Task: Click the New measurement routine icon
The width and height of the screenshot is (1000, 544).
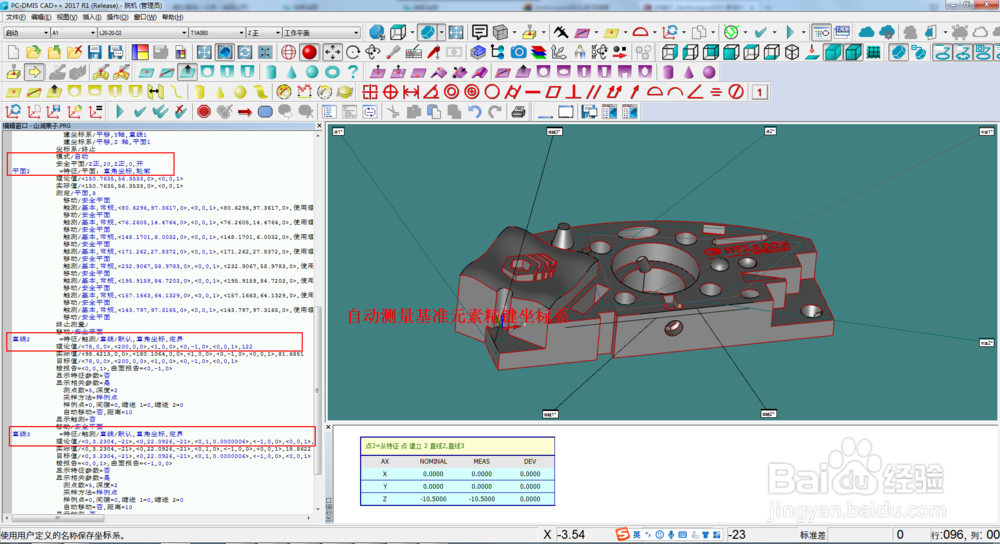Action: click(x=13, y=52)
